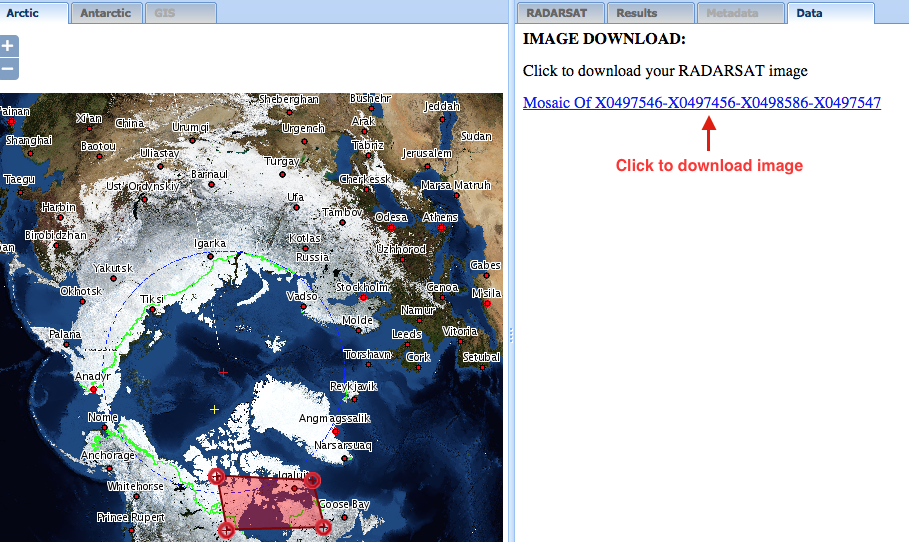Click the Harbin city marker
This screenshot has height=542, width=909.
60,217
